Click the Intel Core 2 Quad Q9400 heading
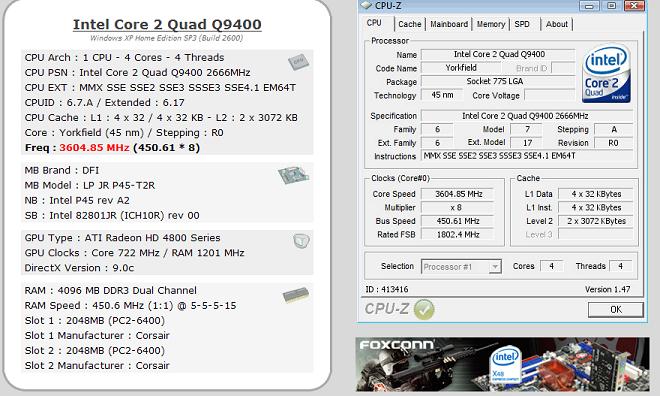The image size is (660, 396). [x=167, y=24]
